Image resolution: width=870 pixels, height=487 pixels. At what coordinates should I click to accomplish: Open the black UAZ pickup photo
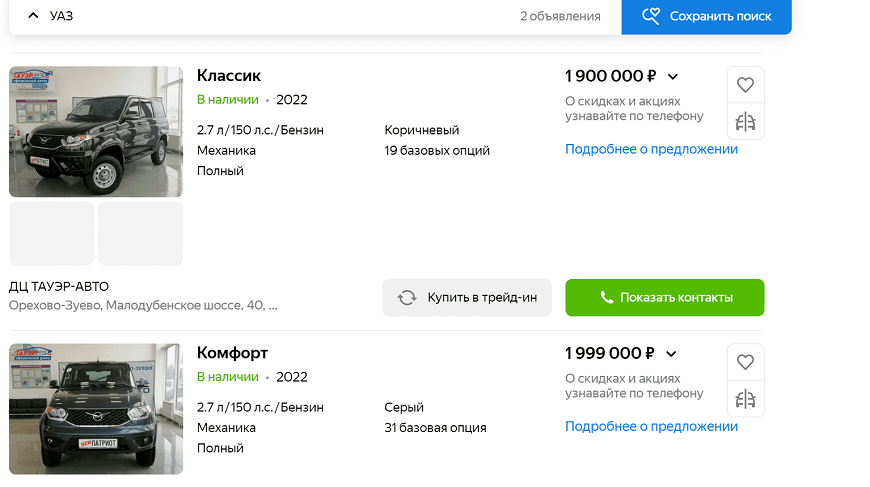[96, 132]
